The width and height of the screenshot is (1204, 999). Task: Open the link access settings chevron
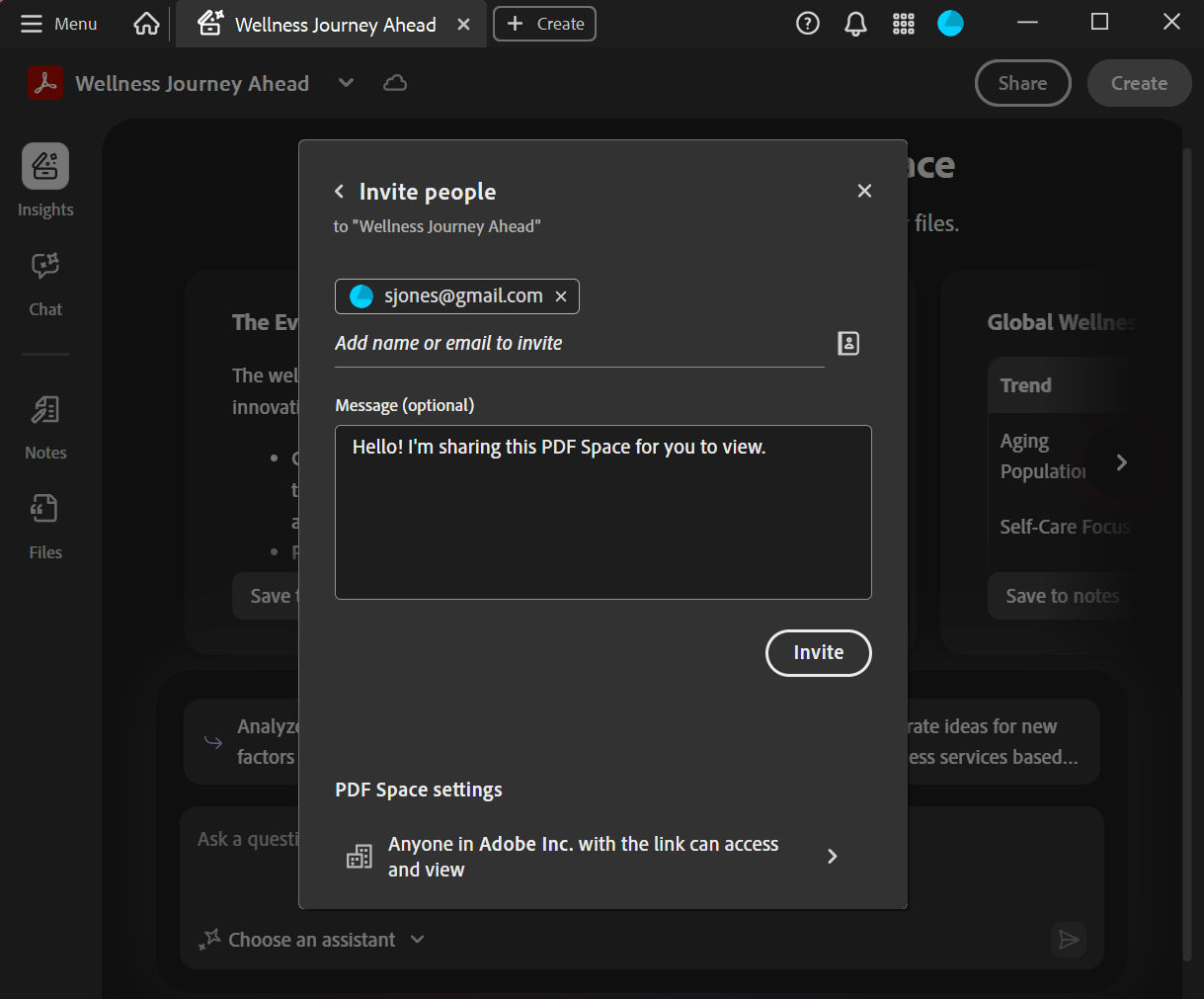pos(832,856)
